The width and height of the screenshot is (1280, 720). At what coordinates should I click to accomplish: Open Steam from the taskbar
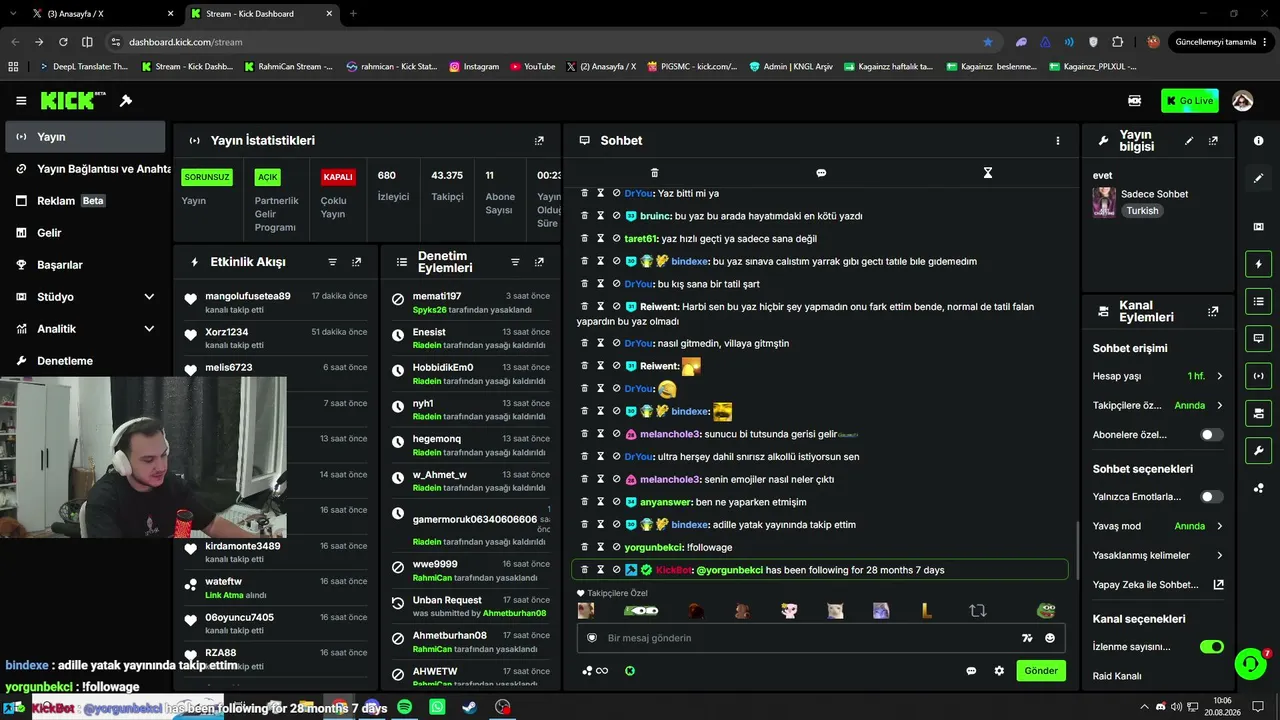click(x=469, y=707)
